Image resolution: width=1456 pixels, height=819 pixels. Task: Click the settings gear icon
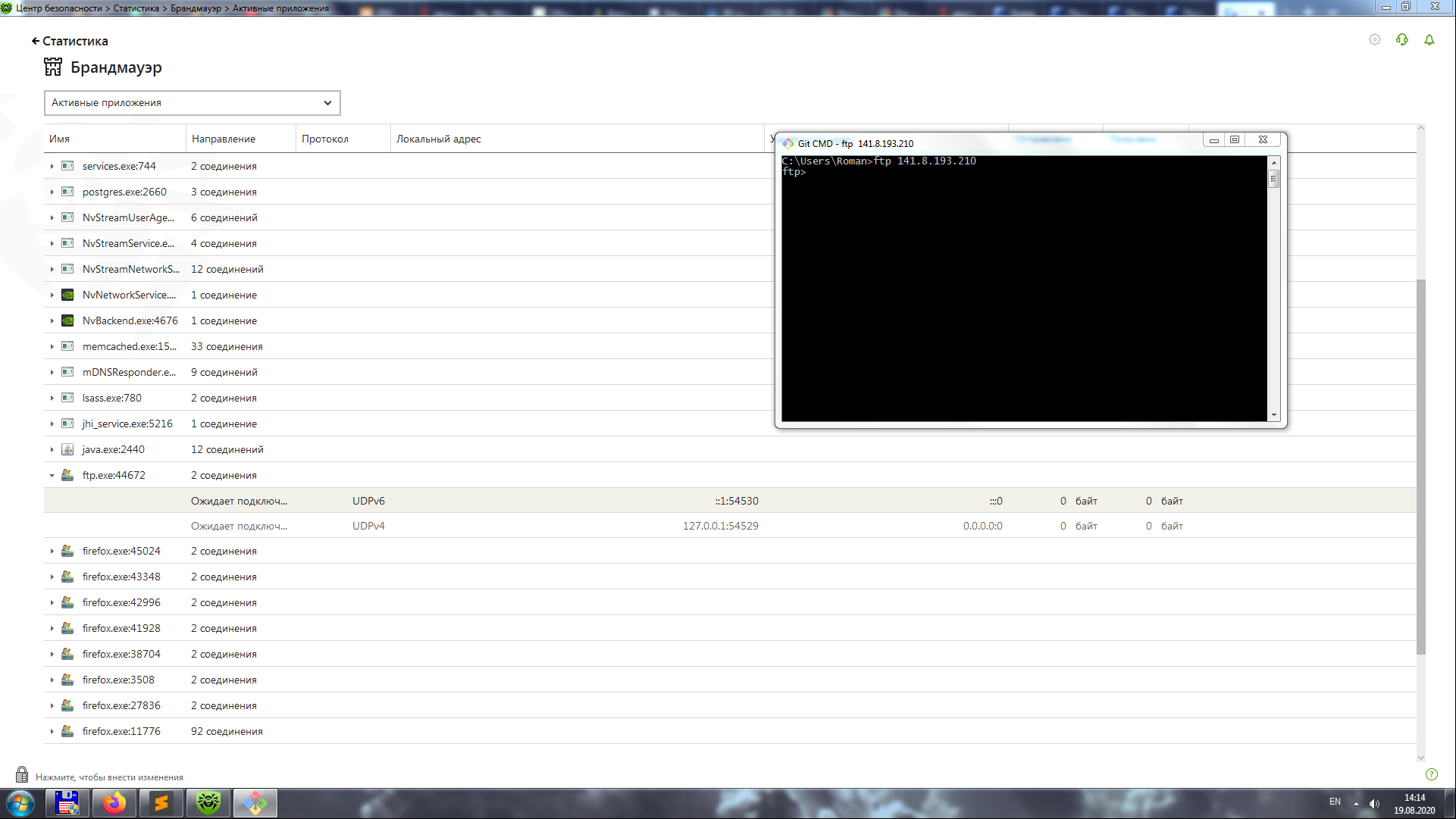(1375, 39)
